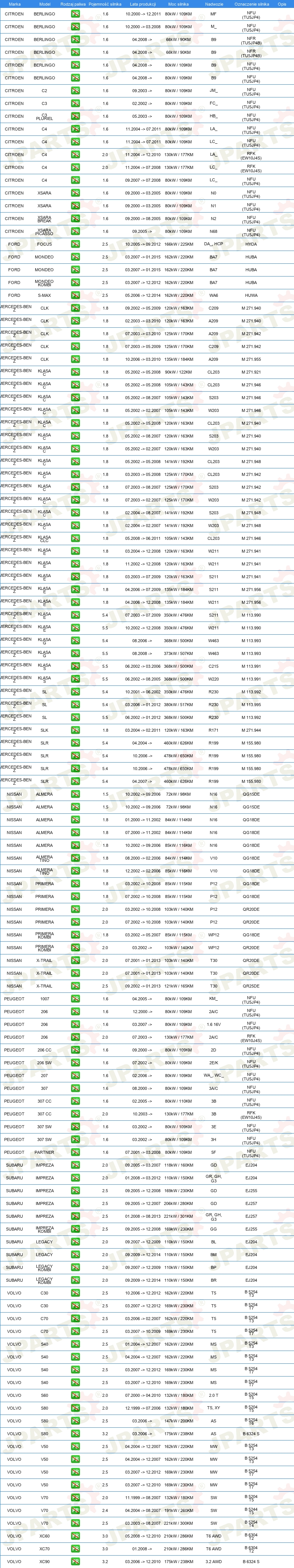Click fuel icon in Peugeot 206 SW row
This screenshot has width=294, height=1568.
(75, 1062)
